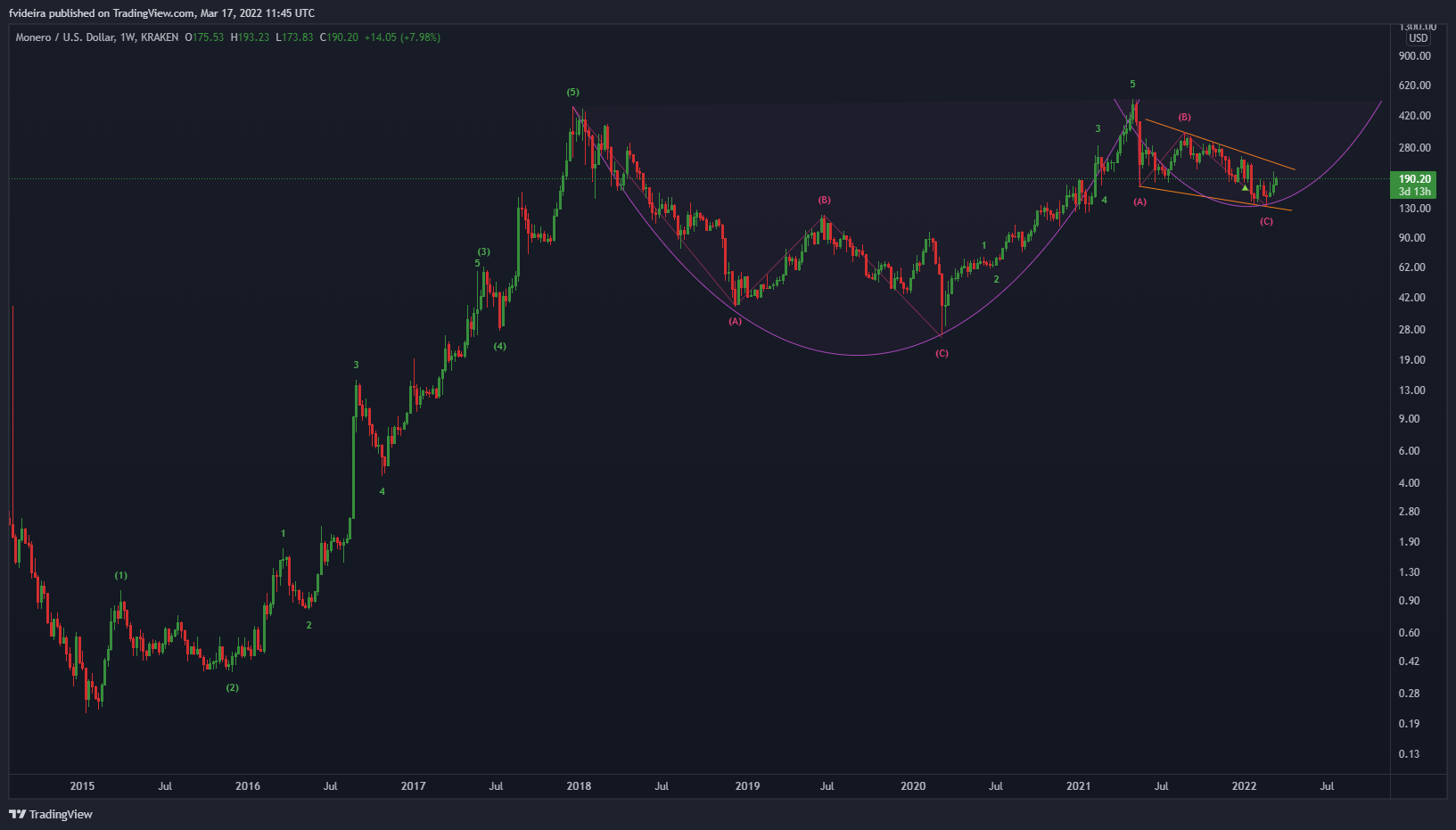Click the pink '(A)' label after 2021 peak
The height and width of the screenshot is (830, 1456).
(1139, 201)
